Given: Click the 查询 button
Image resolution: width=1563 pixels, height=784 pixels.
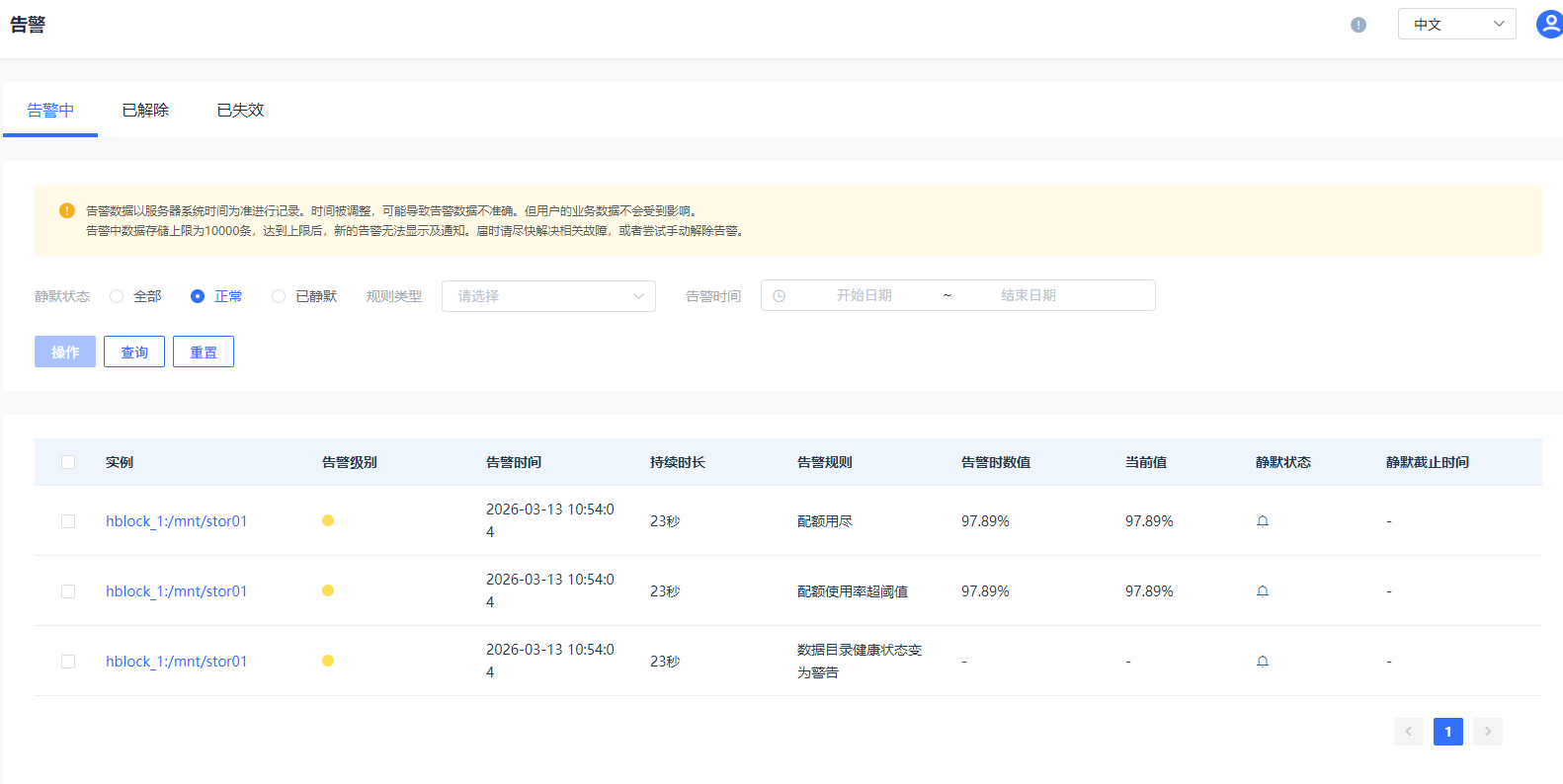Looking at the screenshot, I should coord(134,353).
